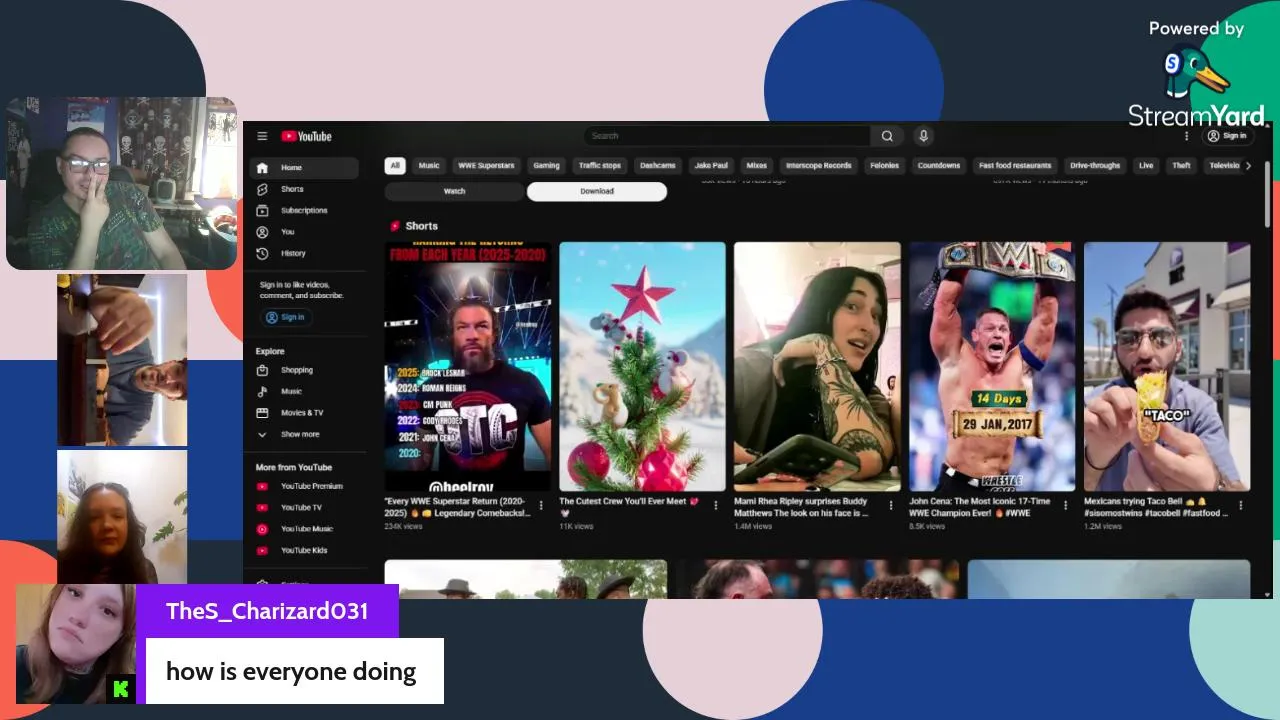Select the Countdowns chip
Image resolution: width=1280 pixels, height=720 pixels.
pos(939,166)
